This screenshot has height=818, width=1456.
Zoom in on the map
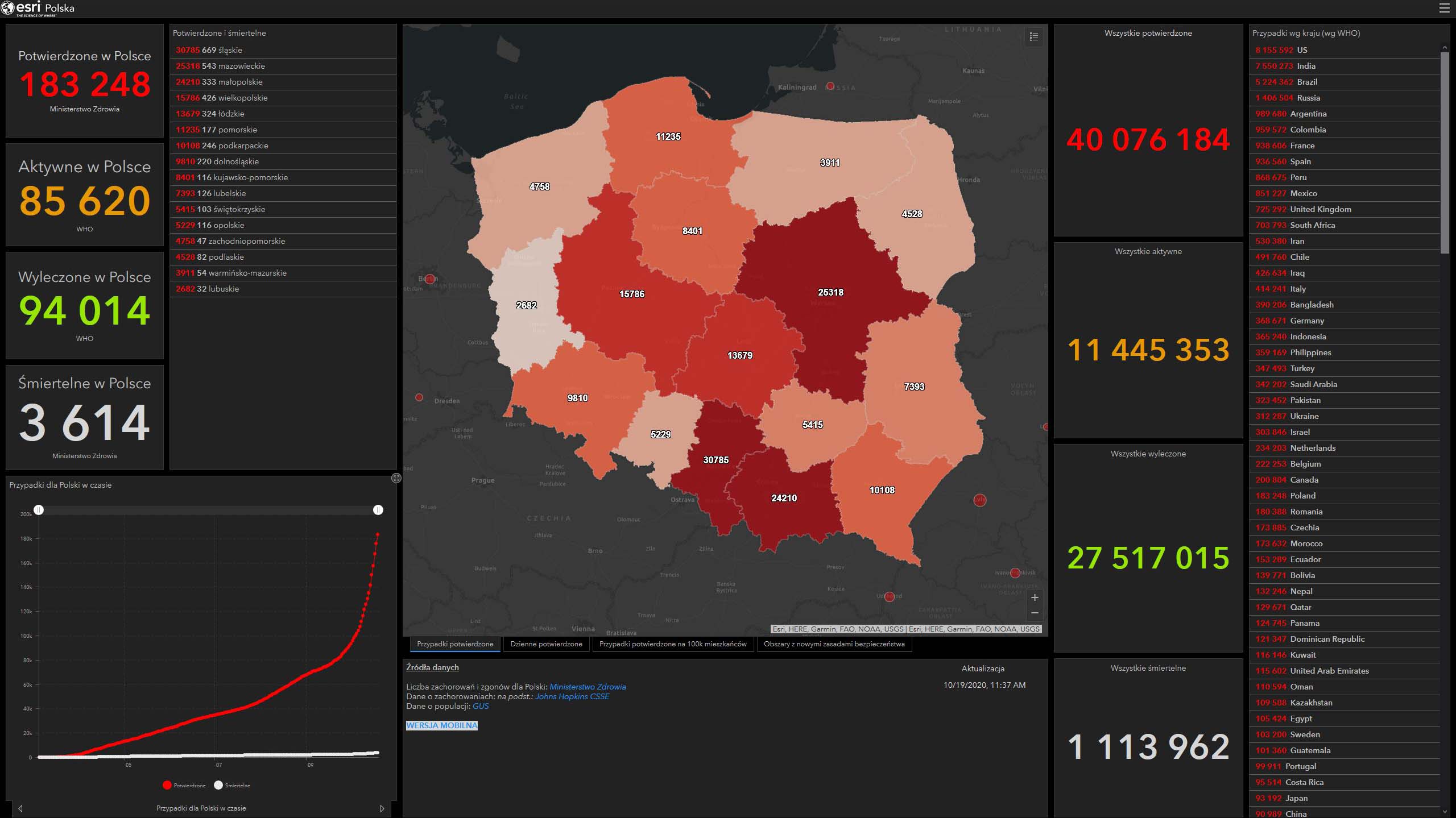pos(1035,597)
